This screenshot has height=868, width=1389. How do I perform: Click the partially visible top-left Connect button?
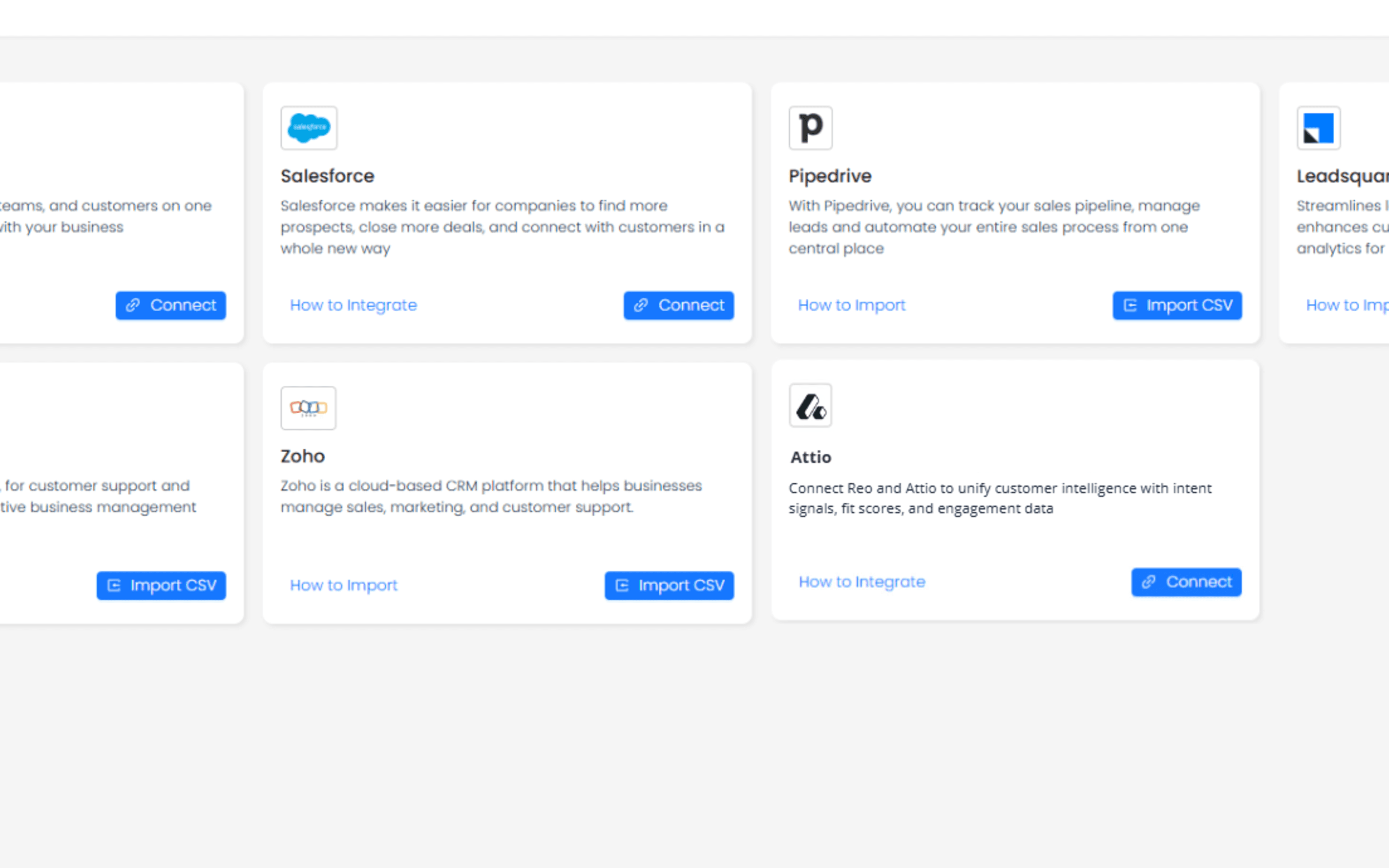click(170, 305)
